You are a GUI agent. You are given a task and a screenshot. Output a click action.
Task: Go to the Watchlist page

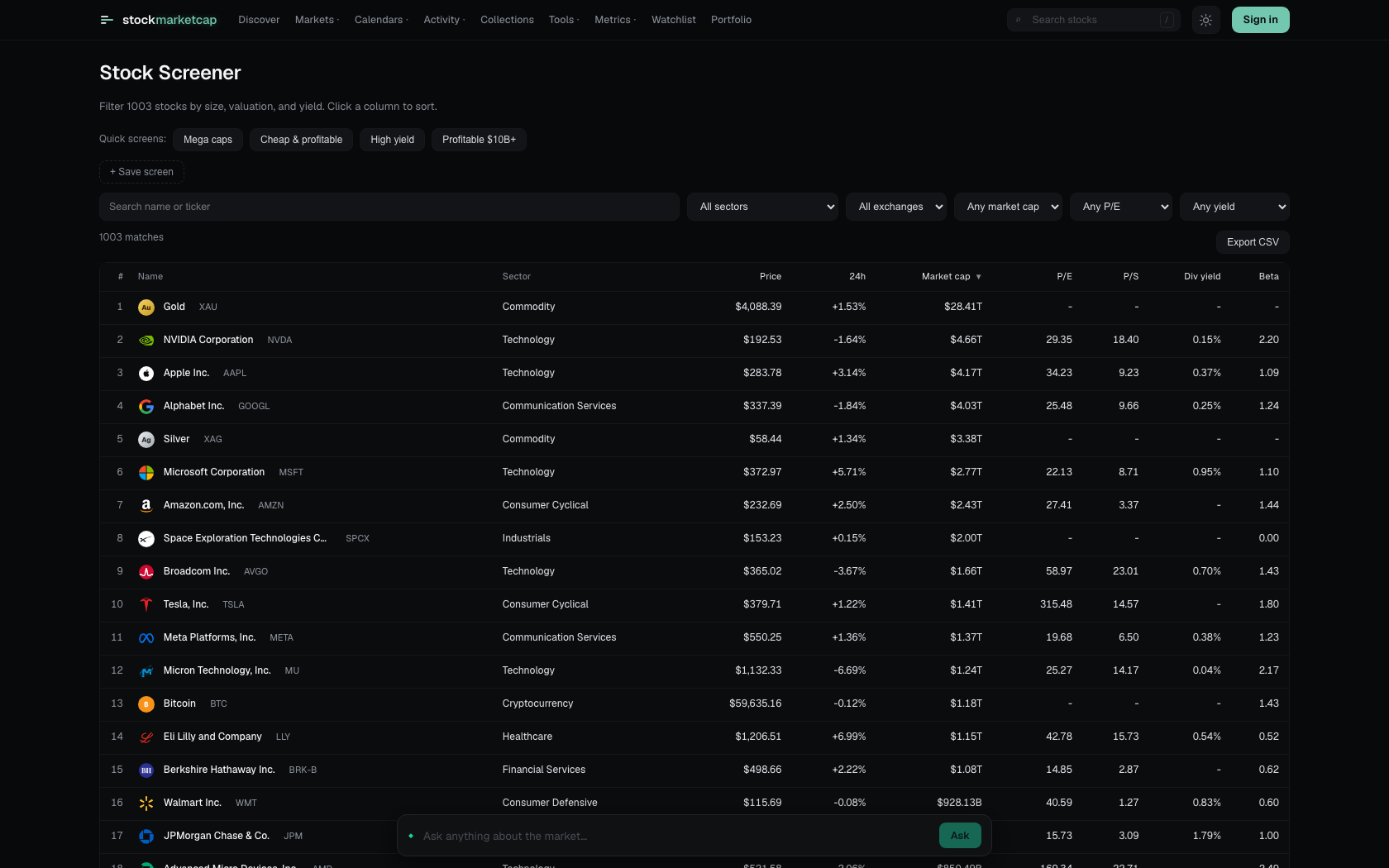point(674,20)
